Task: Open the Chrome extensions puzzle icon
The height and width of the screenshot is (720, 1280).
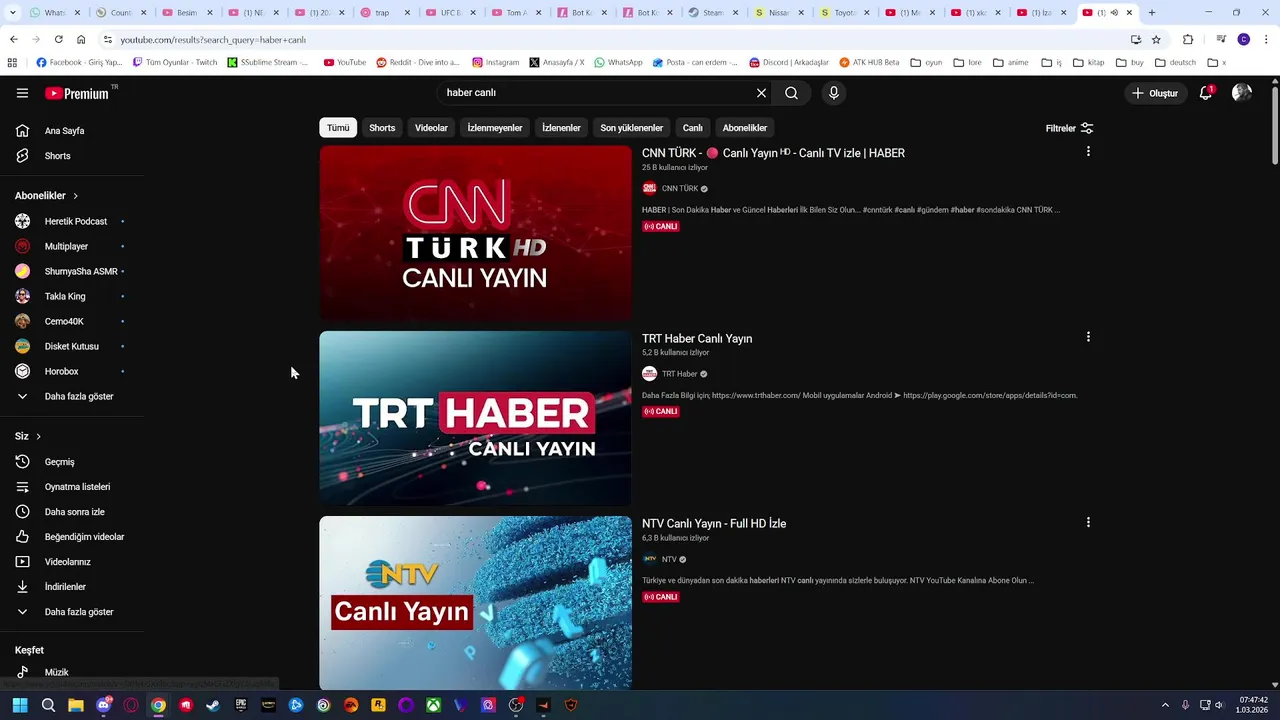Action: (x=1188, y=39)
